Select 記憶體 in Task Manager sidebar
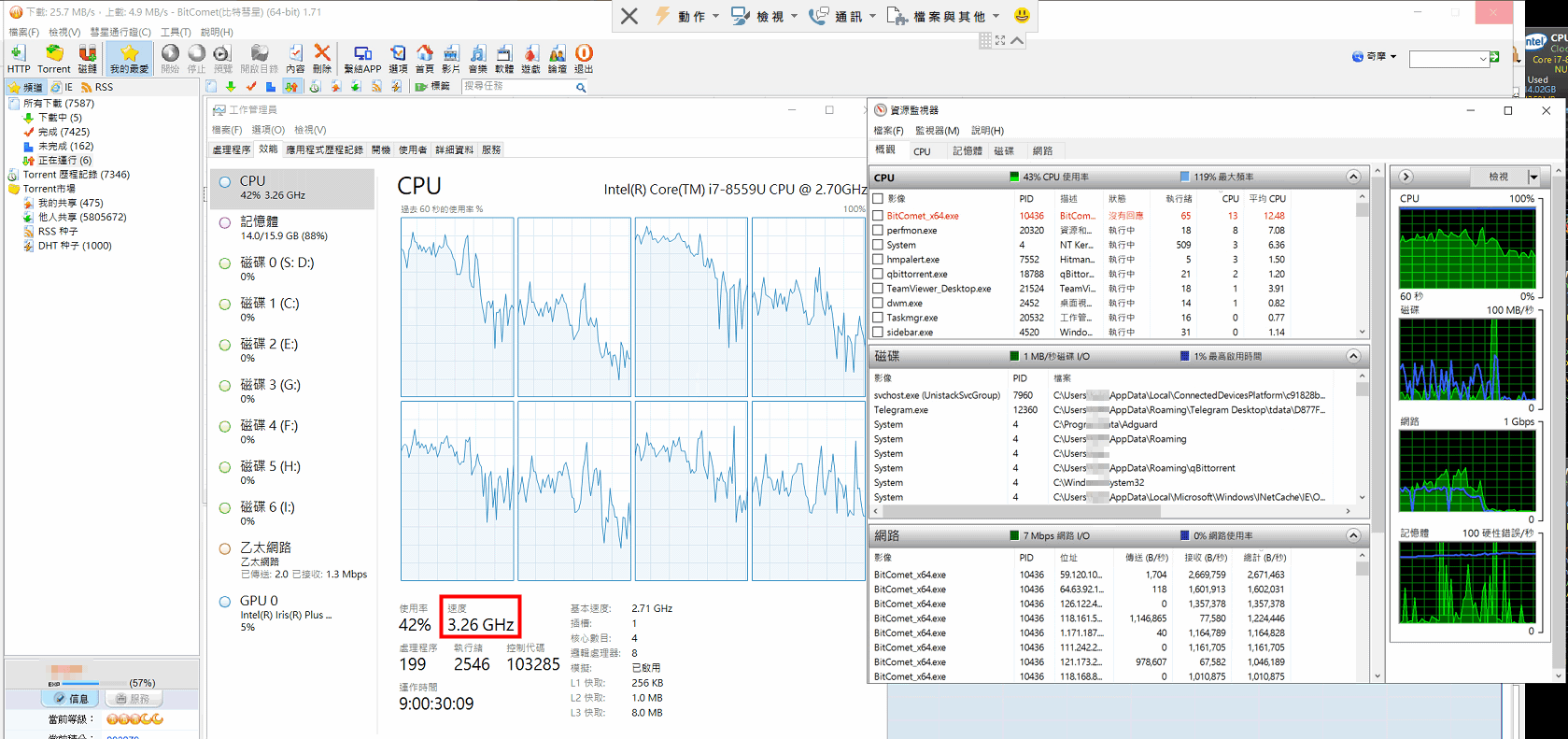The width and height of the screenshot is (1568, 739). point(292,228)
